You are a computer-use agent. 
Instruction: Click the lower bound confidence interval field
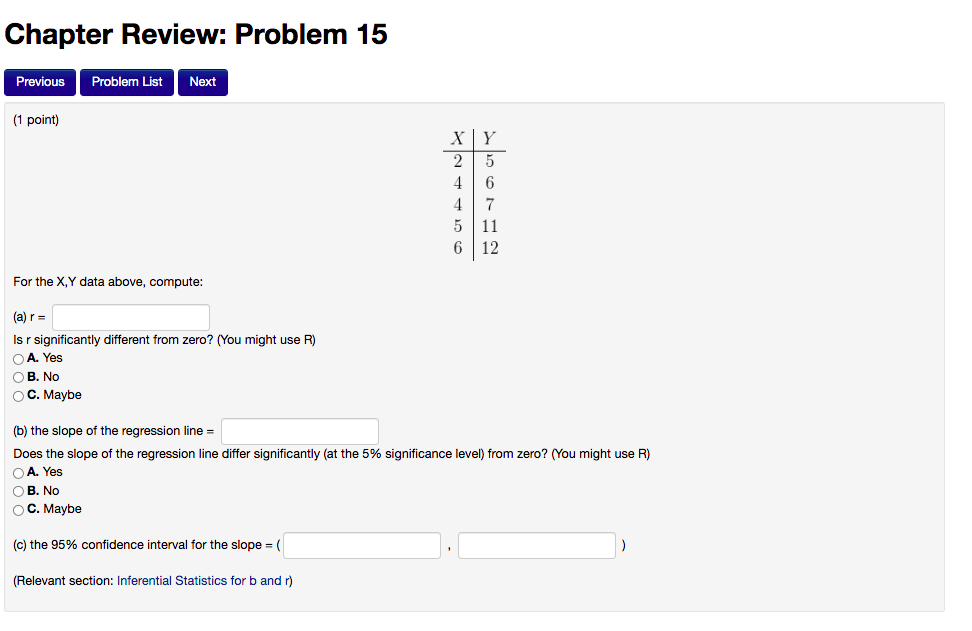tap(361, 545)
